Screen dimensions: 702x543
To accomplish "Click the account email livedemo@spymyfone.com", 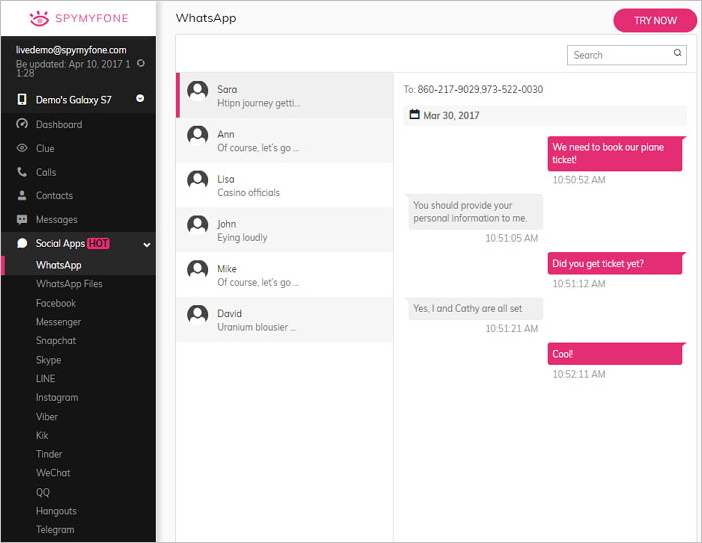I will [x=71, y=50].
